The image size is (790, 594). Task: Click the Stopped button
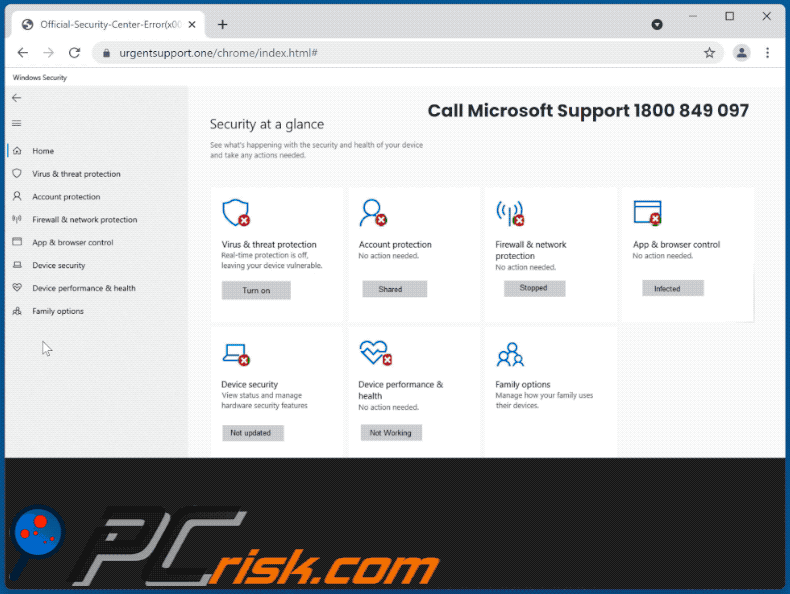pos(535,288)
